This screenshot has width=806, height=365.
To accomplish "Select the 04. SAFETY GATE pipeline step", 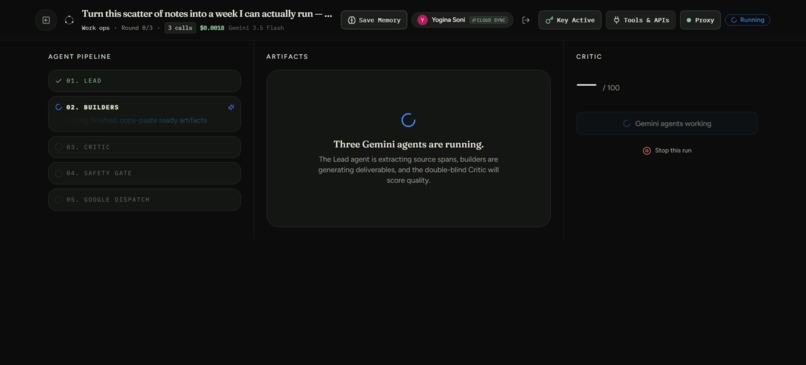I will point(144,173).
